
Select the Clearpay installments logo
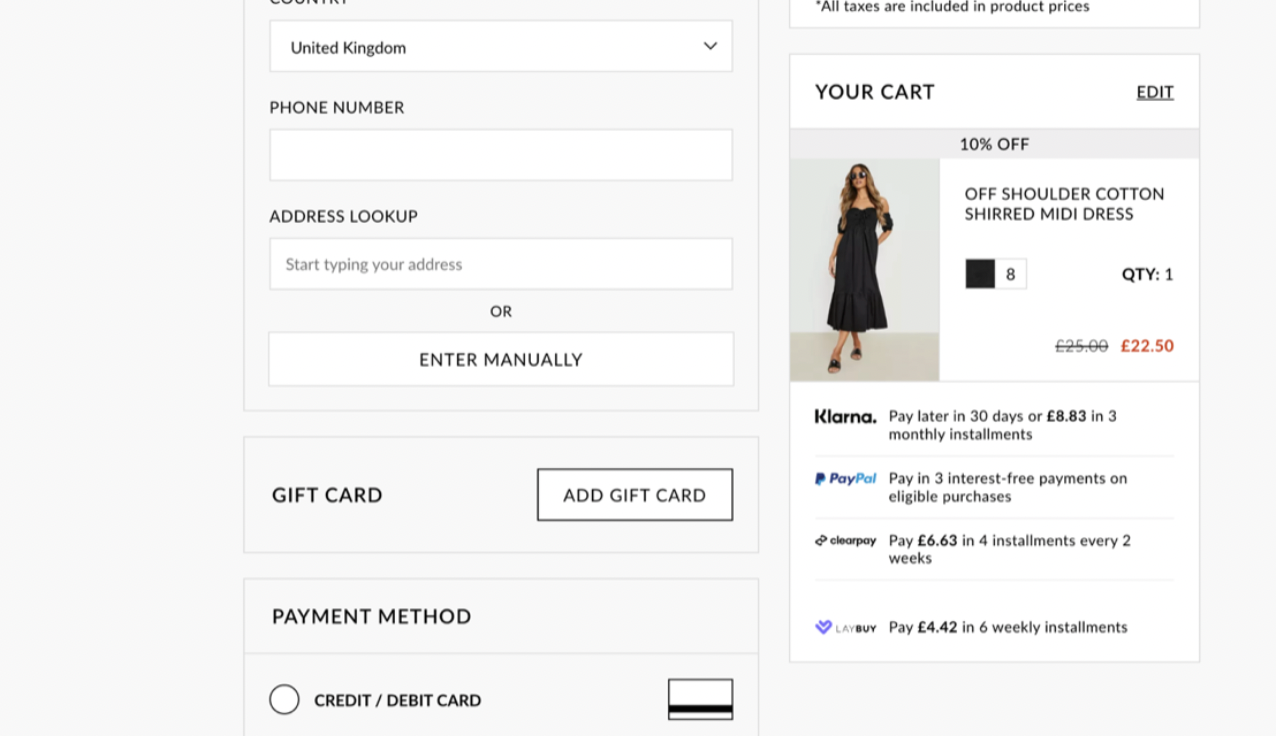click(845, 540)
